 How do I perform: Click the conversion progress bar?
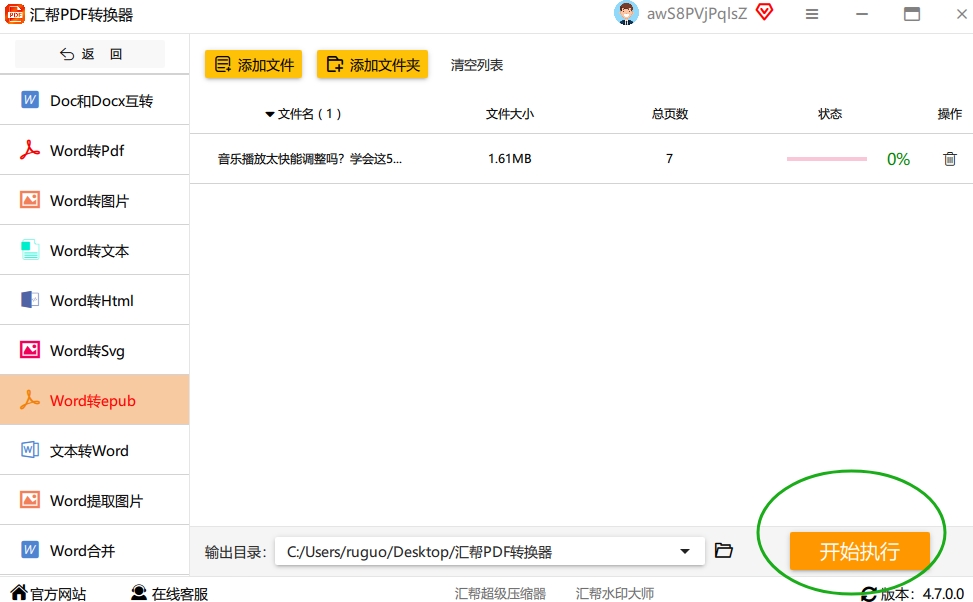click(827, 159)
